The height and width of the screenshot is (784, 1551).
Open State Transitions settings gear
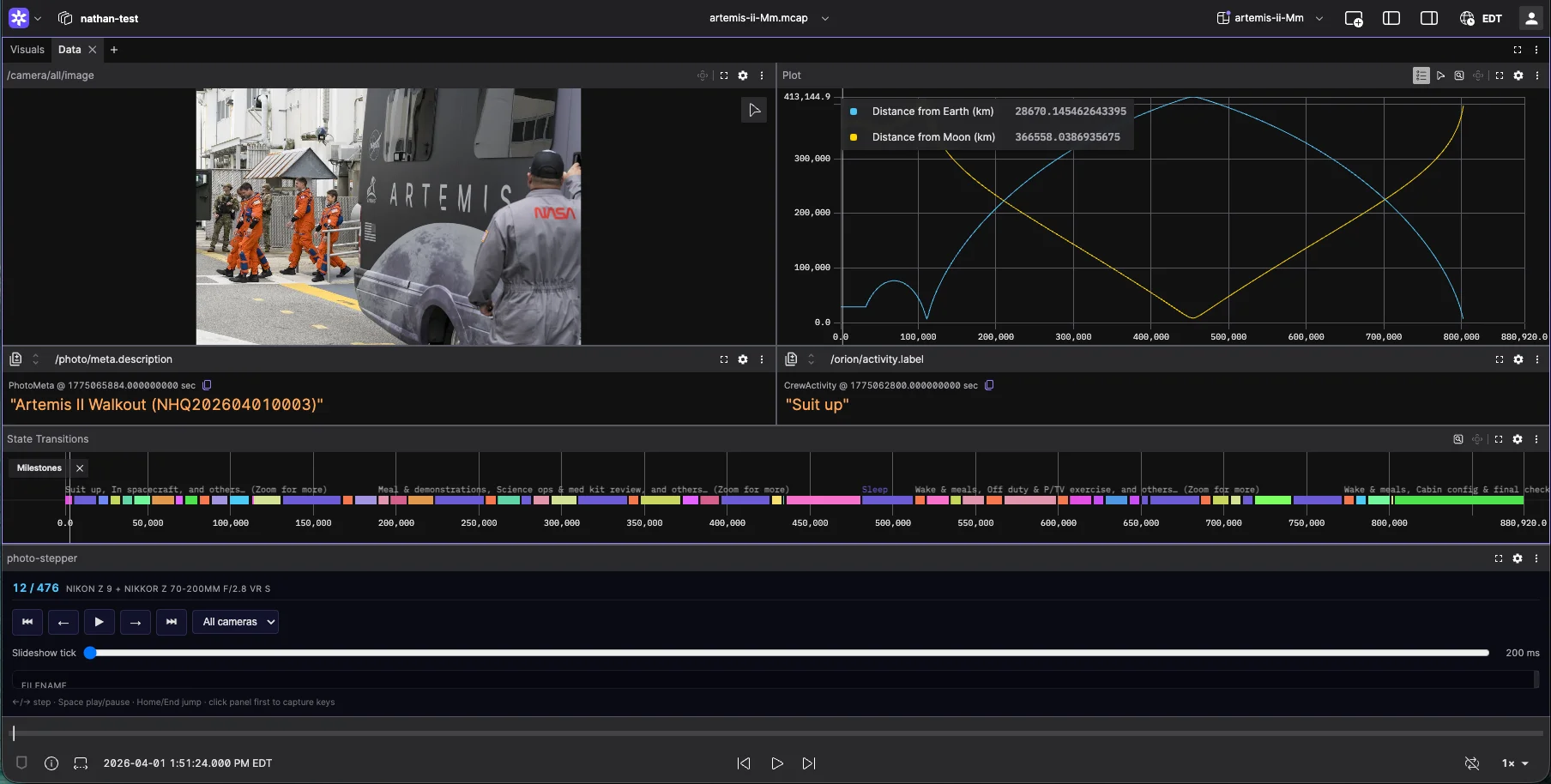coord(1518,439)
